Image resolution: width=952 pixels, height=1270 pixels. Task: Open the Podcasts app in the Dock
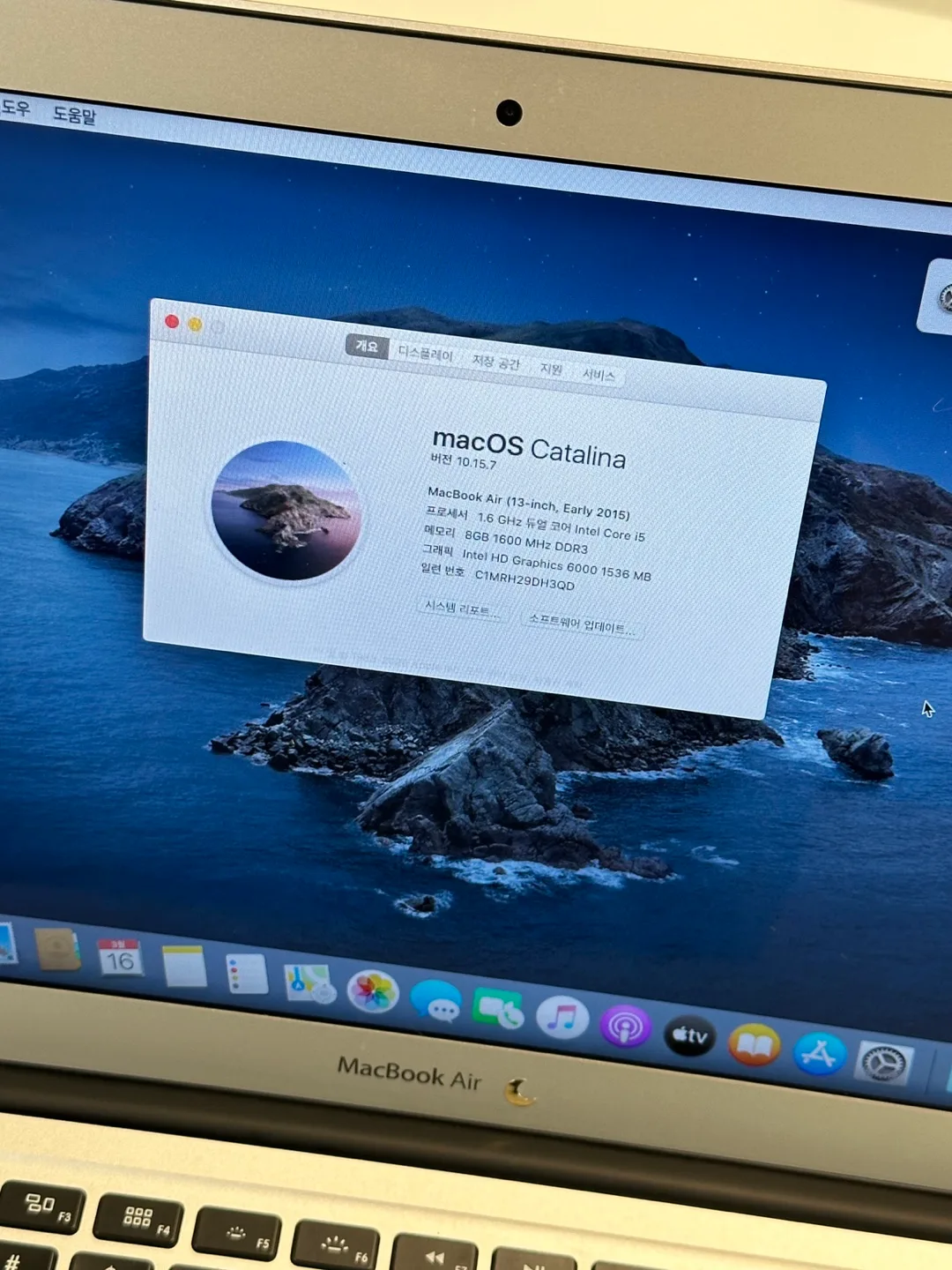[626, 1027]
